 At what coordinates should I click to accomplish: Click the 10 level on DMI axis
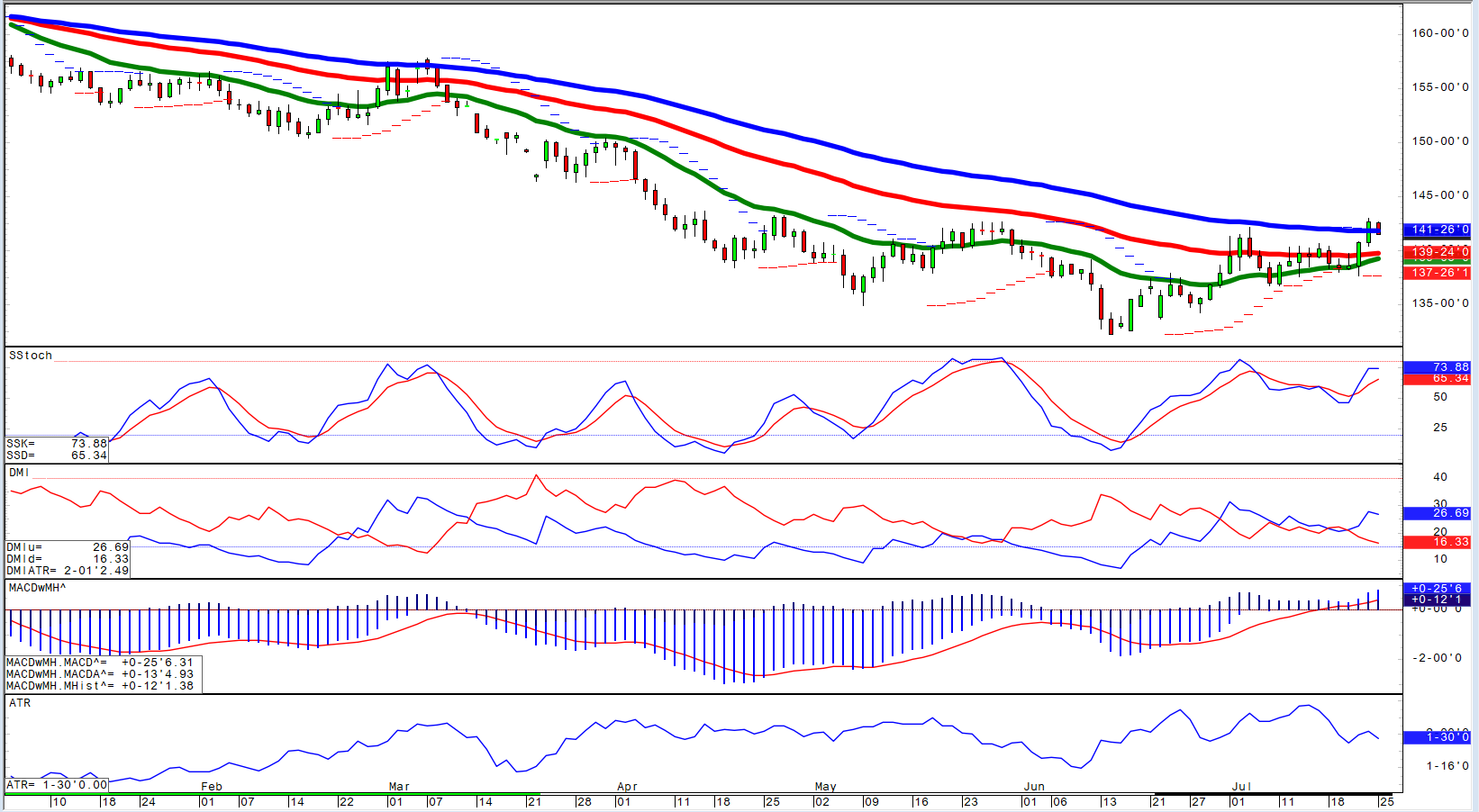pyautogui.click(x=1440, y=559)
